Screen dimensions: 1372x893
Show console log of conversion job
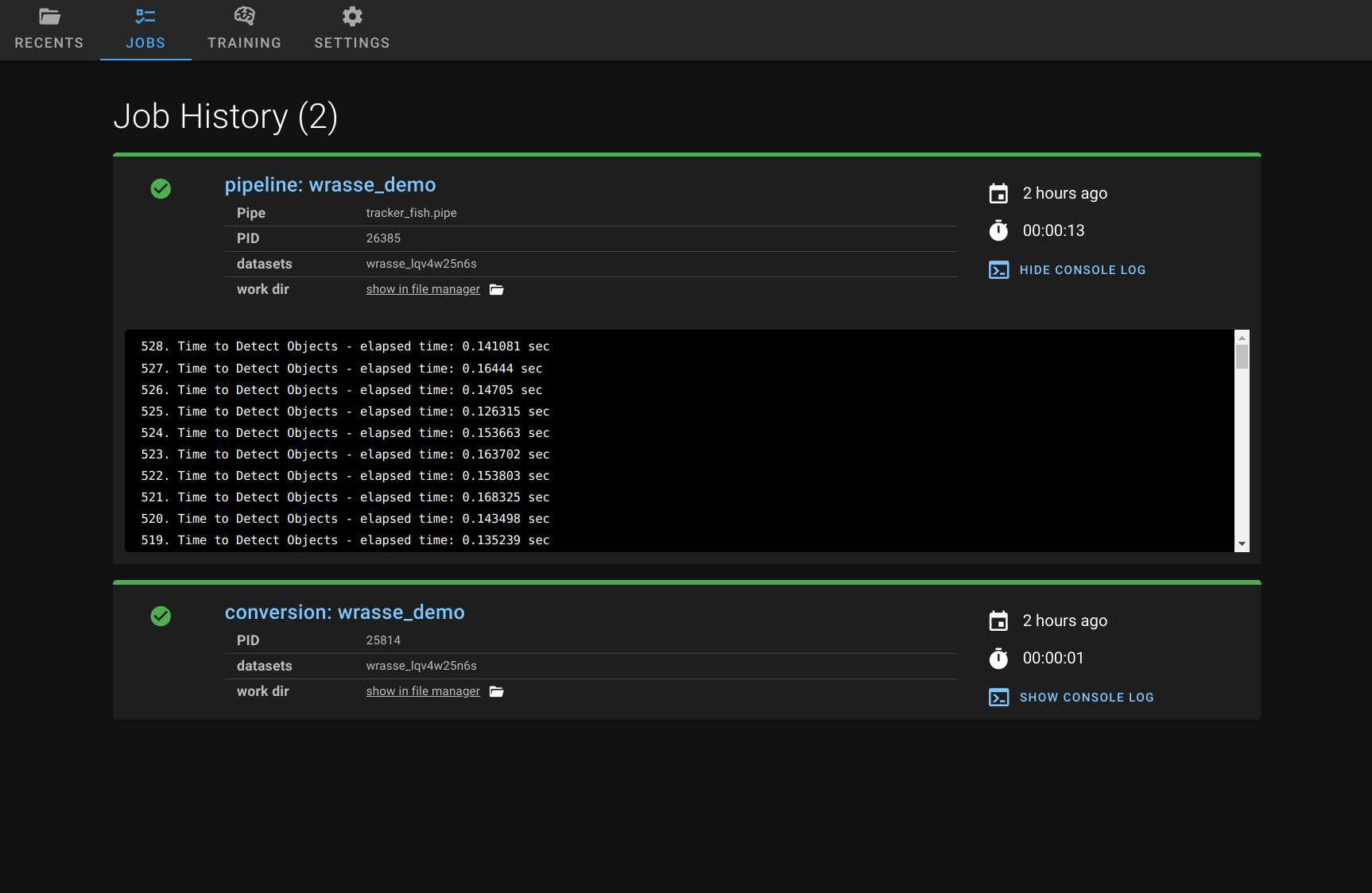tap(1087, 698)
